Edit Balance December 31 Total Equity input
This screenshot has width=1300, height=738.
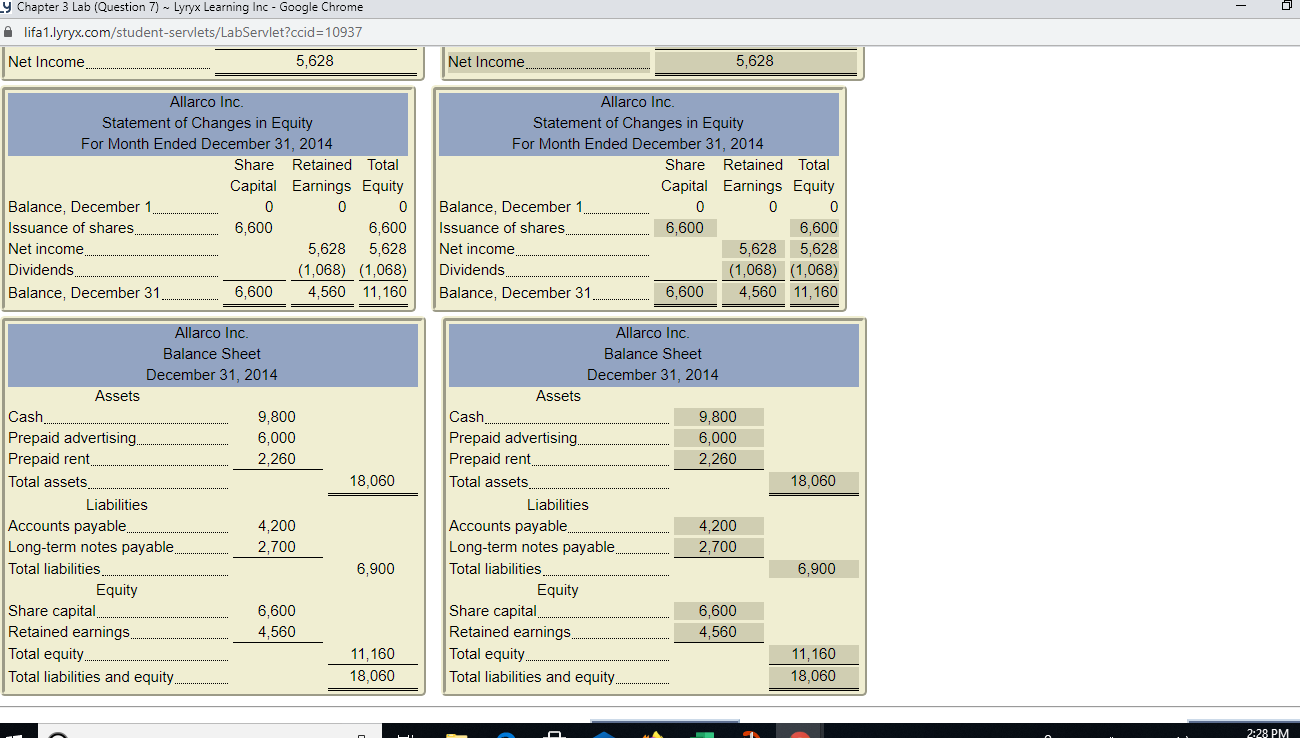coord(814,292)
